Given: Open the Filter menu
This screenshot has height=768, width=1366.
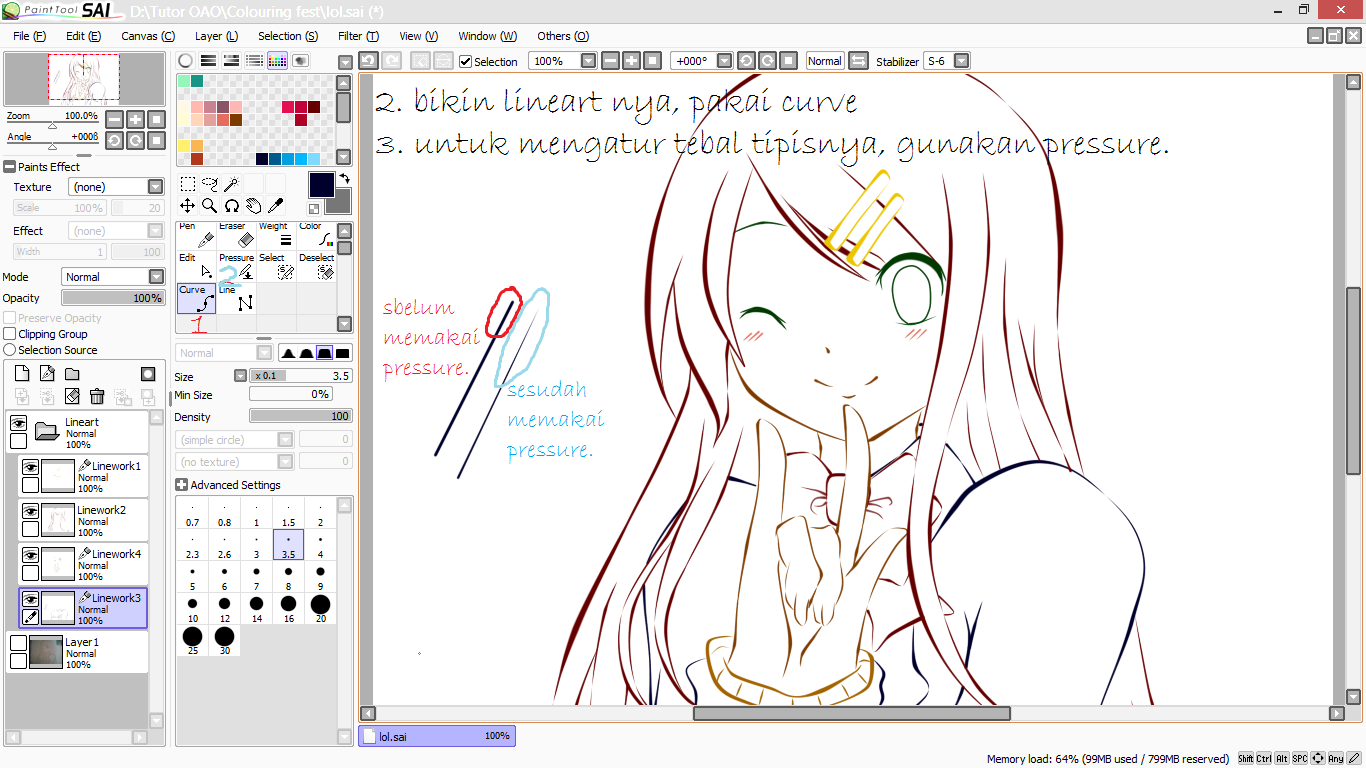Looking at the screenshot, I should tap(357, 36).
